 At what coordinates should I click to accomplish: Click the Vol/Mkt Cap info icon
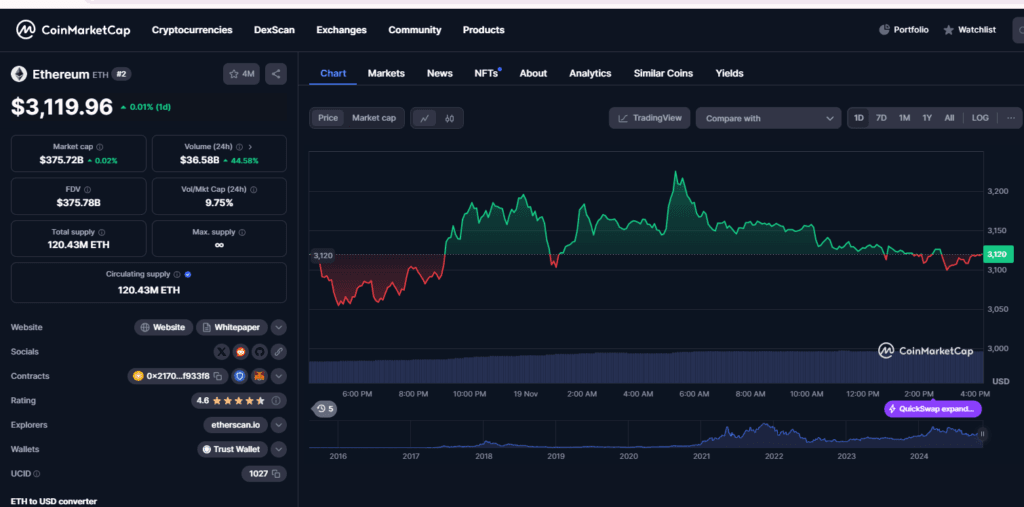[x=253, y=189]
